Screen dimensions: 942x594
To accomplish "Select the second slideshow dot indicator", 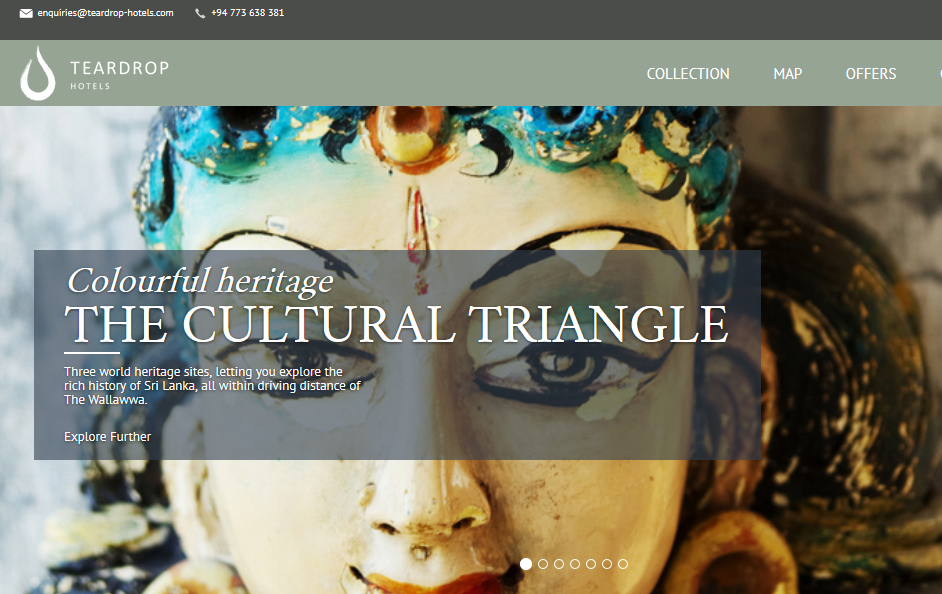I will click(x=543, y=564).
